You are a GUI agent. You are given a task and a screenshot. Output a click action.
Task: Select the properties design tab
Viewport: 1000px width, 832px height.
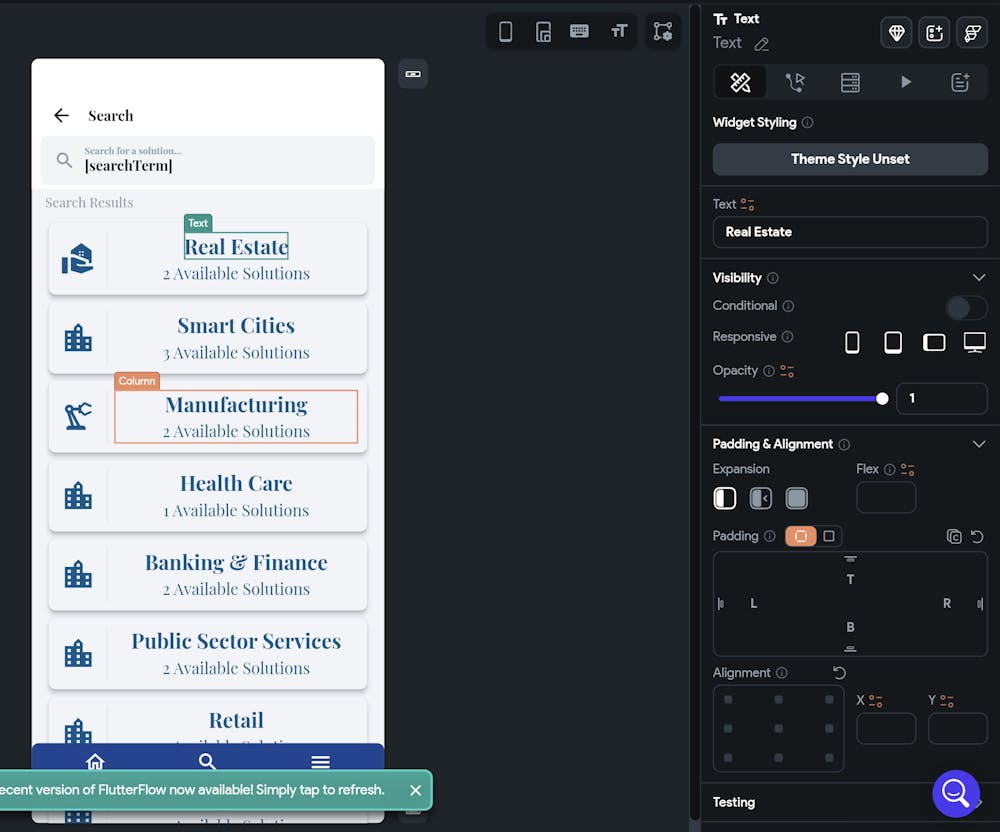[740, 82]
